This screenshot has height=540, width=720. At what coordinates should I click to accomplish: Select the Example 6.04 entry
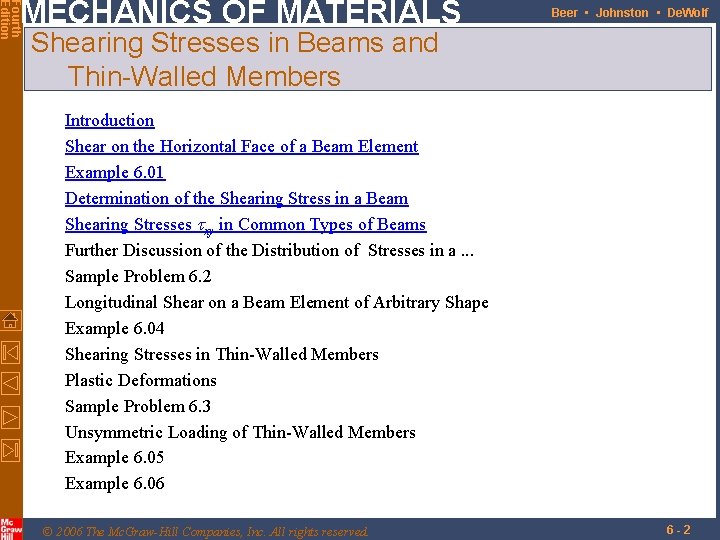pos(114,328)
